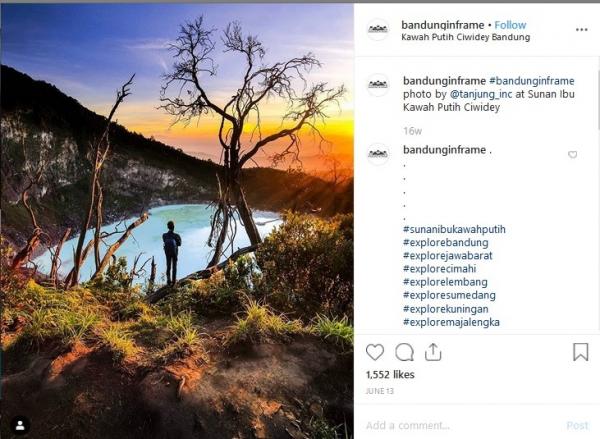Save the post with the bookmark icon

[x=580, y=352]
